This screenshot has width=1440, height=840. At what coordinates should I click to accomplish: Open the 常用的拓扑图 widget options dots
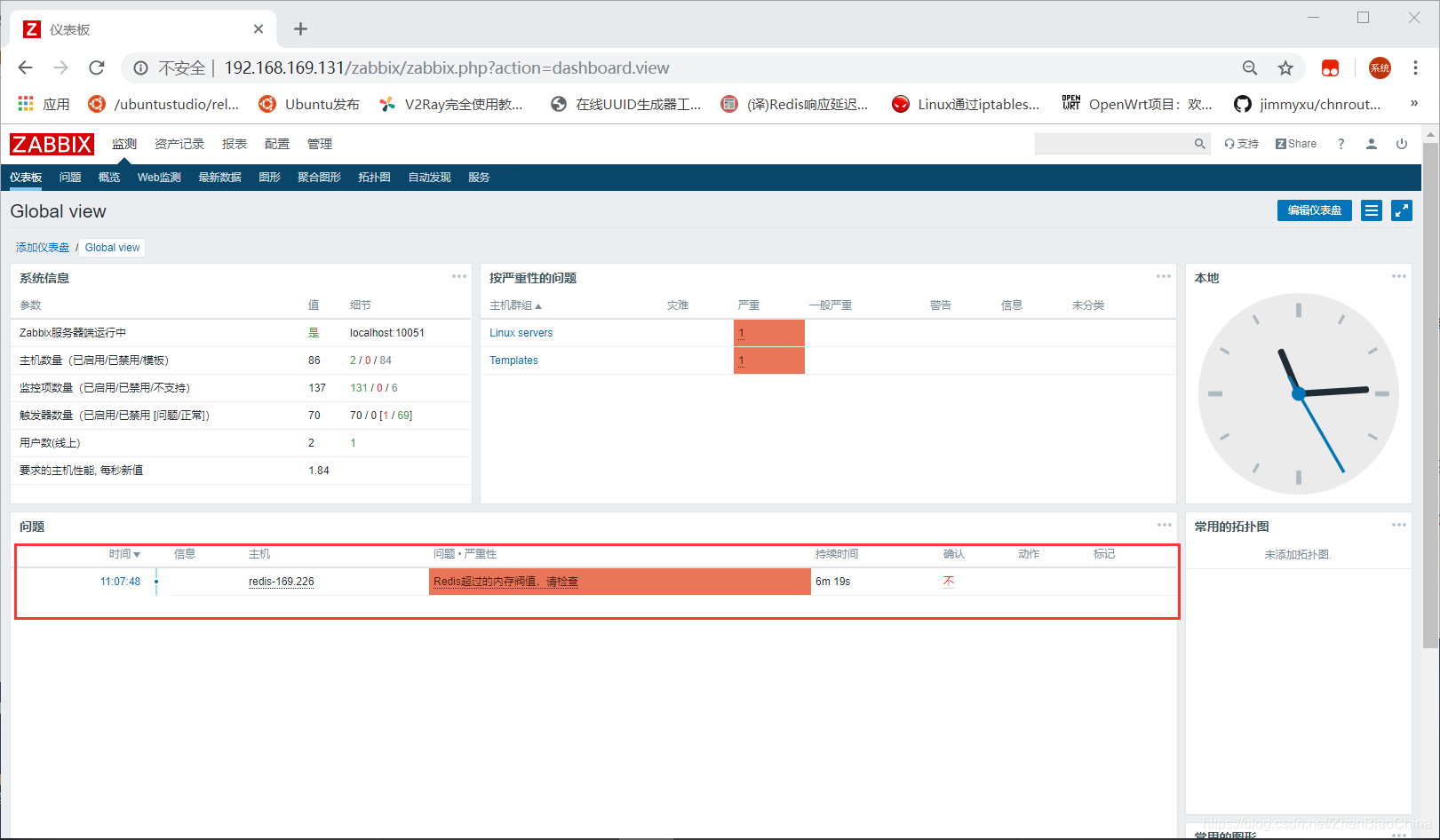pos(1399,525)
